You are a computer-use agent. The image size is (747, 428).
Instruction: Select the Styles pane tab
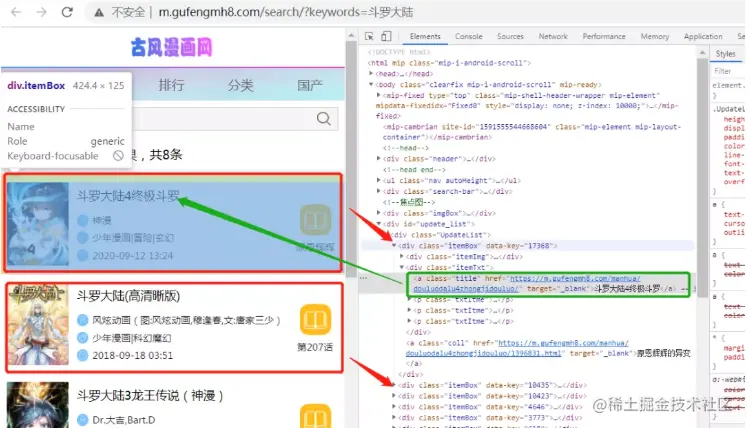tap(725, 54)
